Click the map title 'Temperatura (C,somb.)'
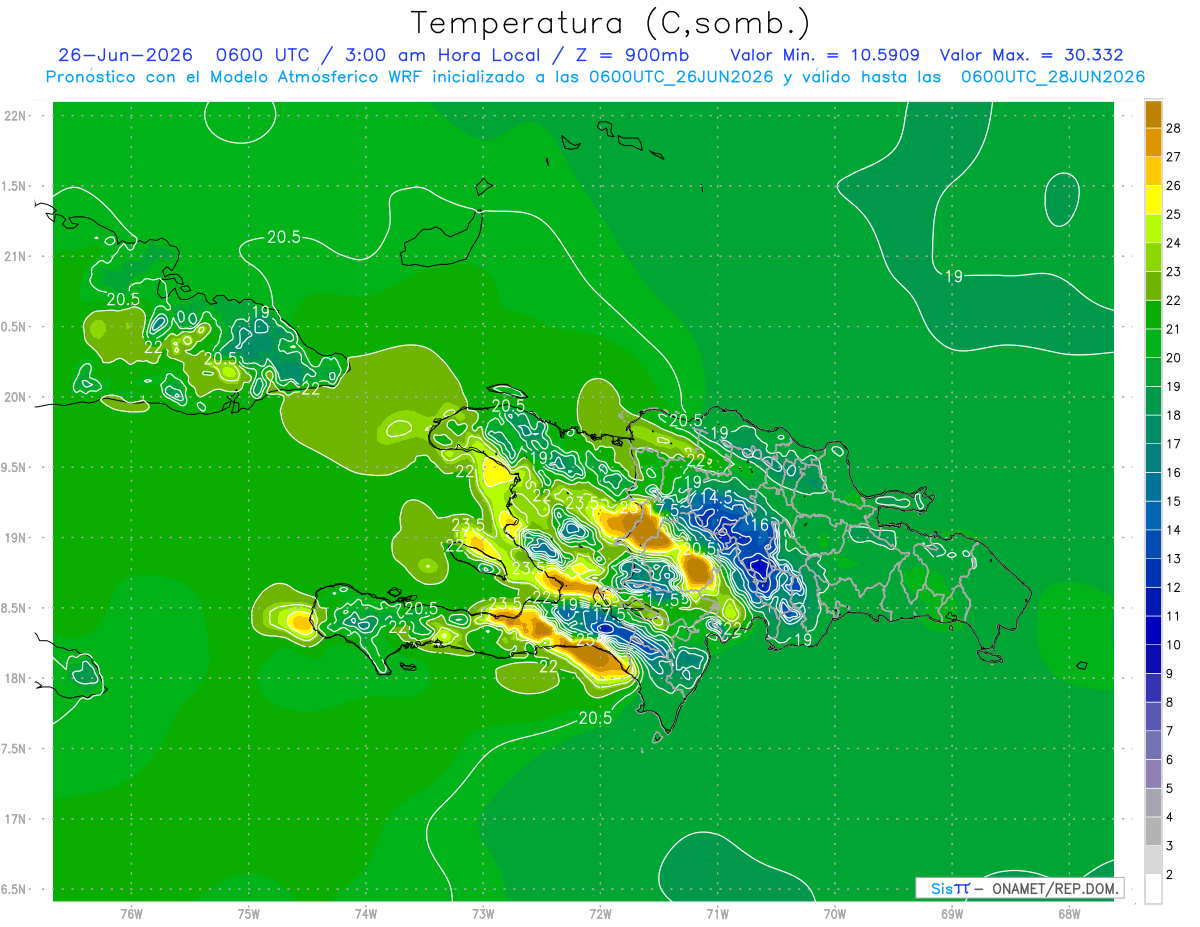Image resolution: width=1200 pixels, height=927 pixels. click(611, 23)
